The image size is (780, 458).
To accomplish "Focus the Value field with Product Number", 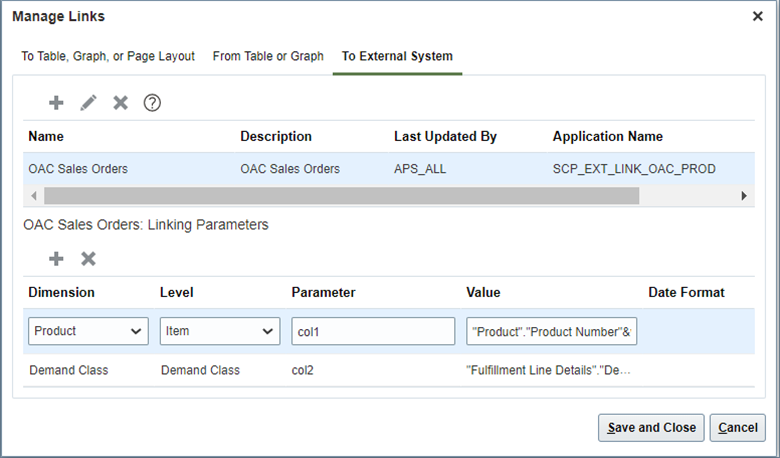I will [x=551, y=331].
